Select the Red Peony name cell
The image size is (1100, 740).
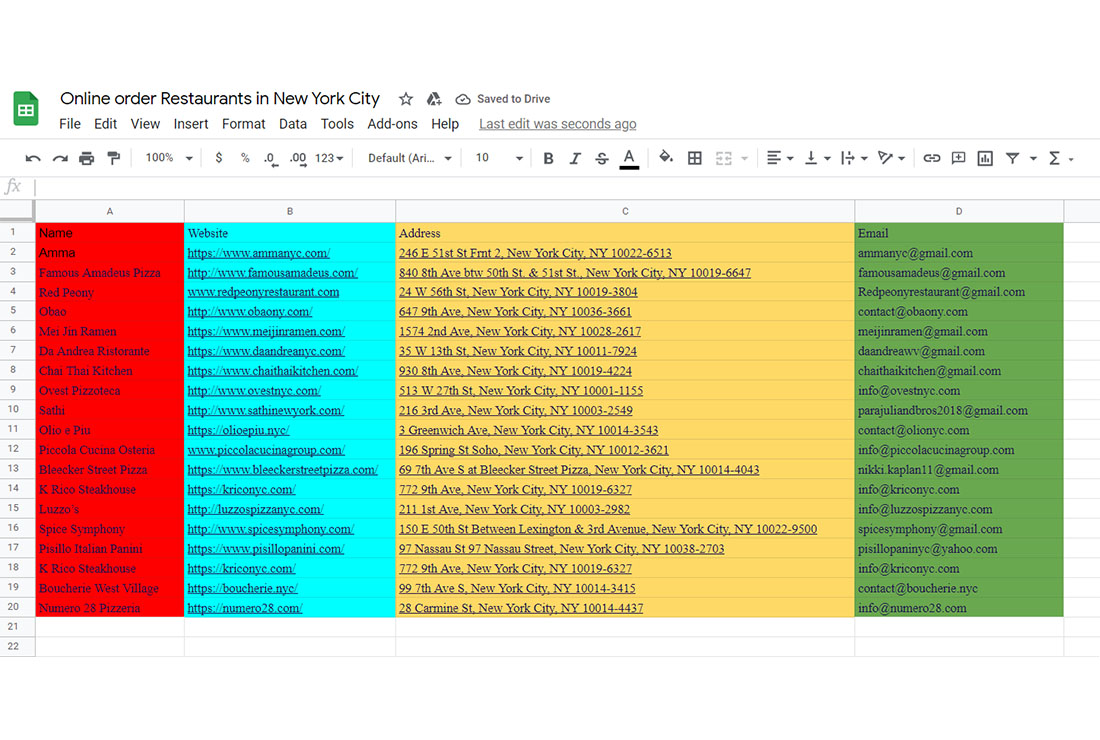pos(109,292)
